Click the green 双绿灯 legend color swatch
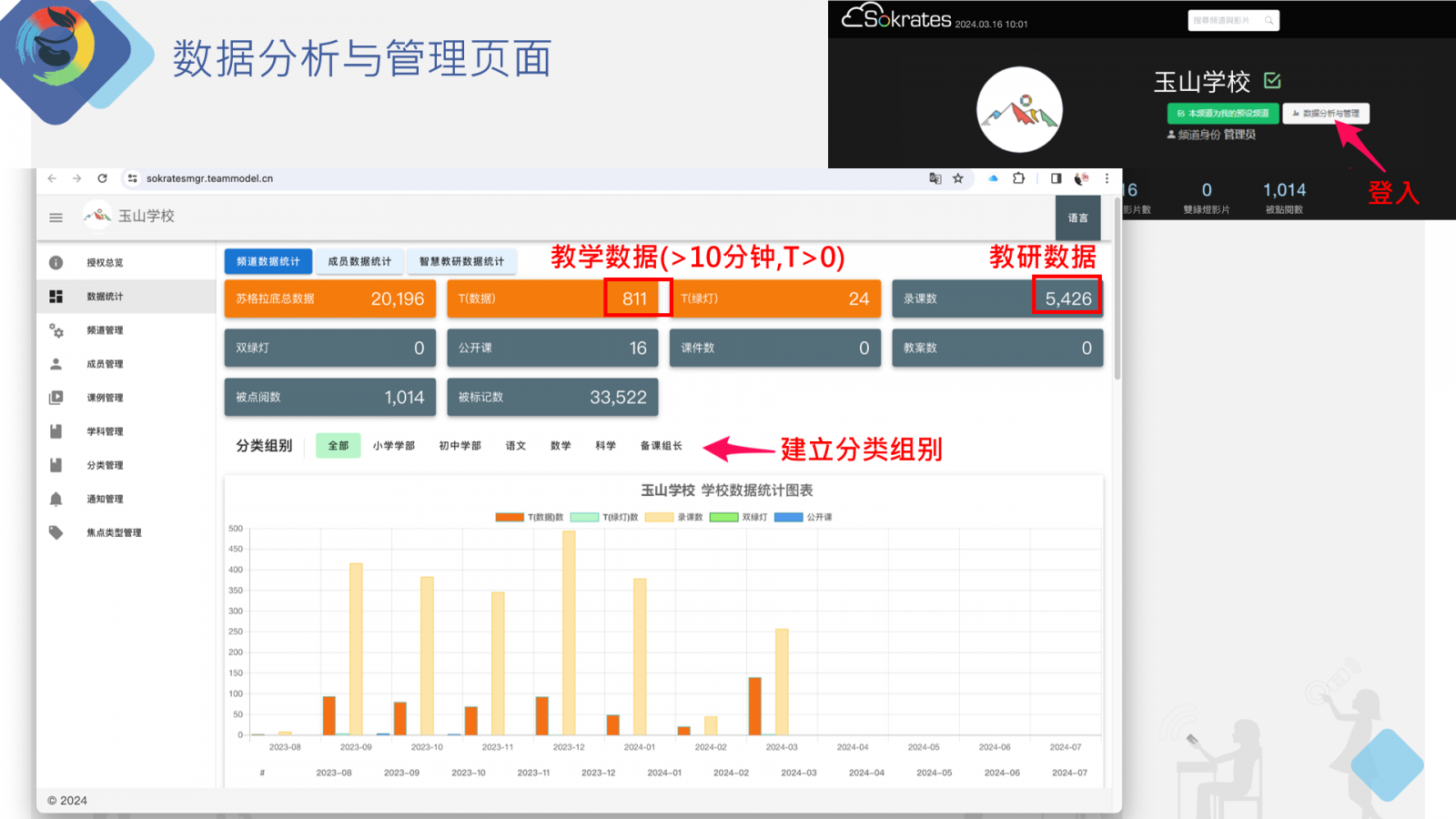 click(x=723, y=517)
